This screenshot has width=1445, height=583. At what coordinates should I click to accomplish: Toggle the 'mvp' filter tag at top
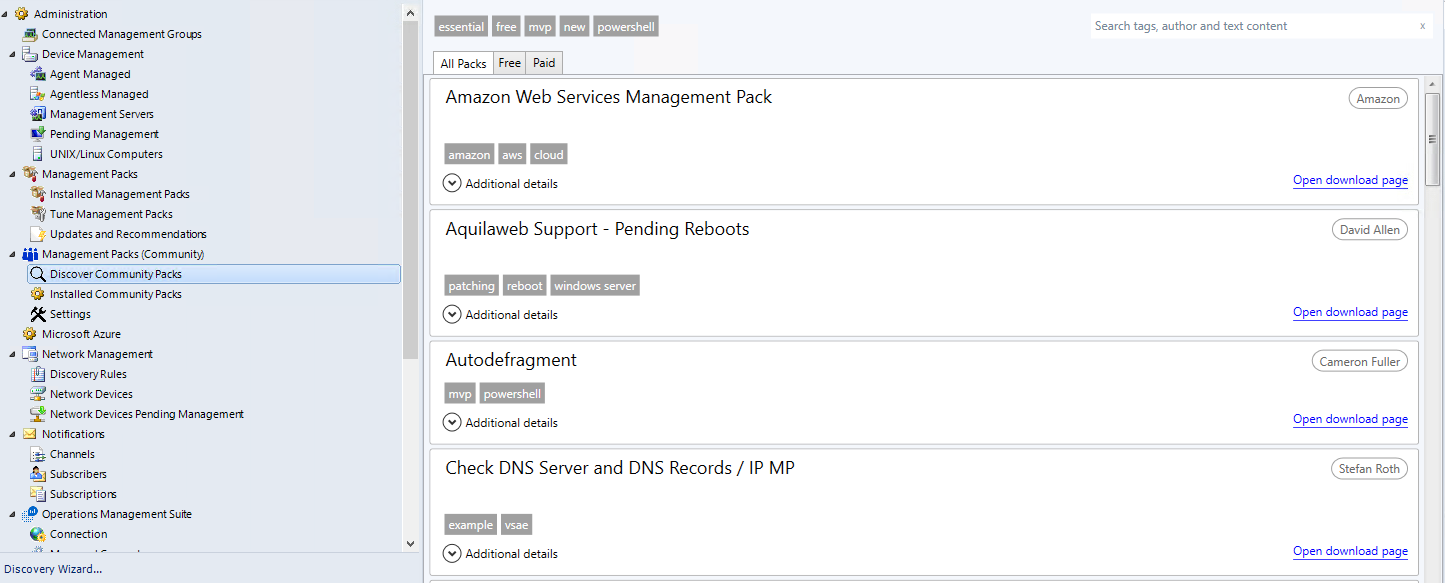(540, 27)
